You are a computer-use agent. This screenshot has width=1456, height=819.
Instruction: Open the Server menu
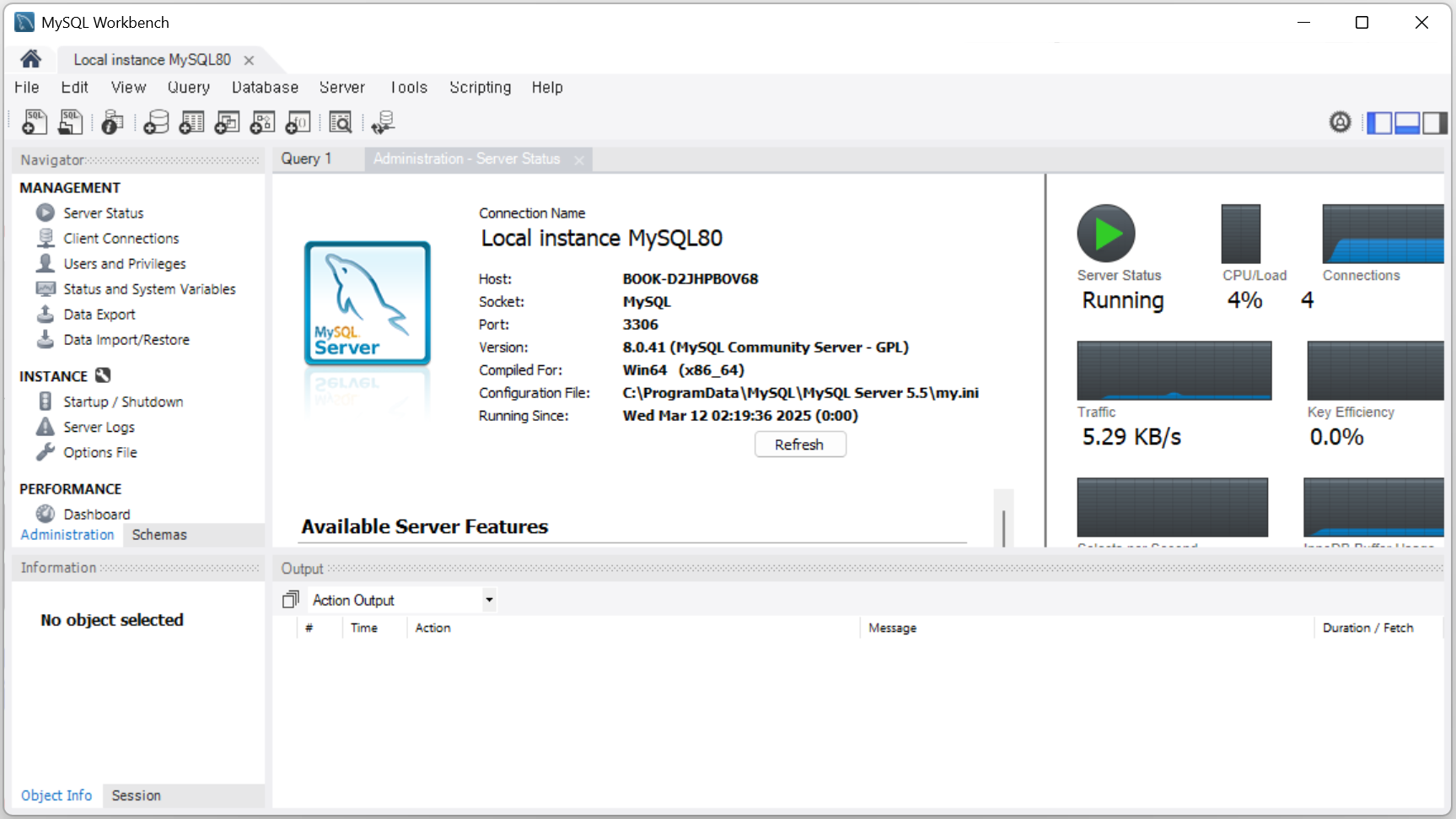tap(341, 87)
